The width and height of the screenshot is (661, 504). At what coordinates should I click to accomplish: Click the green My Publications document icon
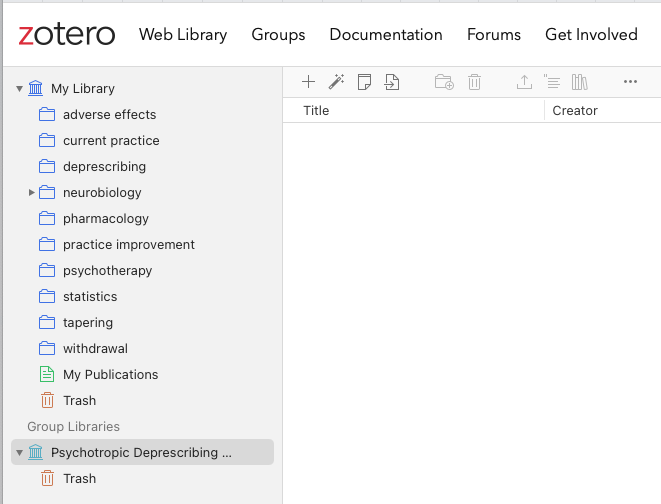pyautogui.click(x=47, y=375)
